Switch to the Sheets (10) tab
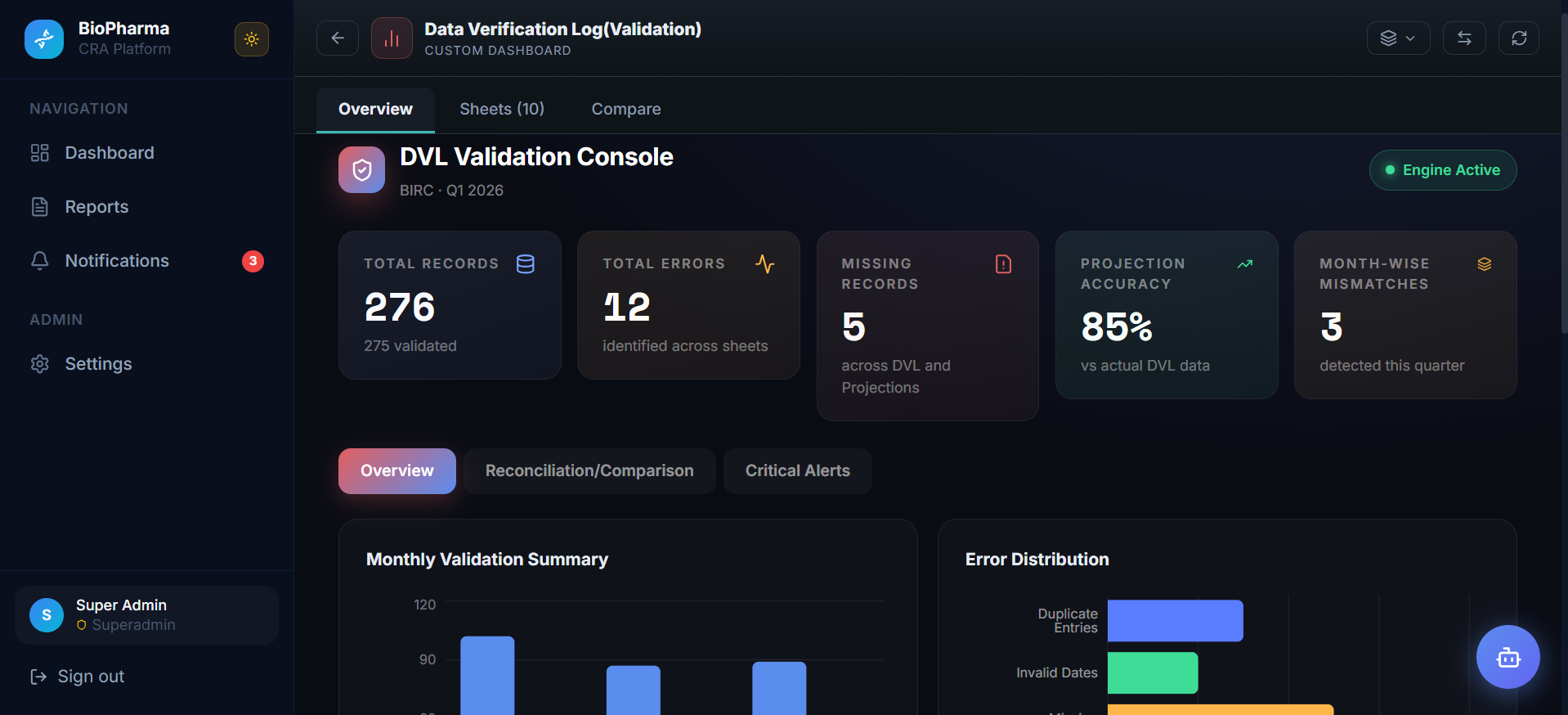This screenshot has height=715, width=1568. point(502,110)
